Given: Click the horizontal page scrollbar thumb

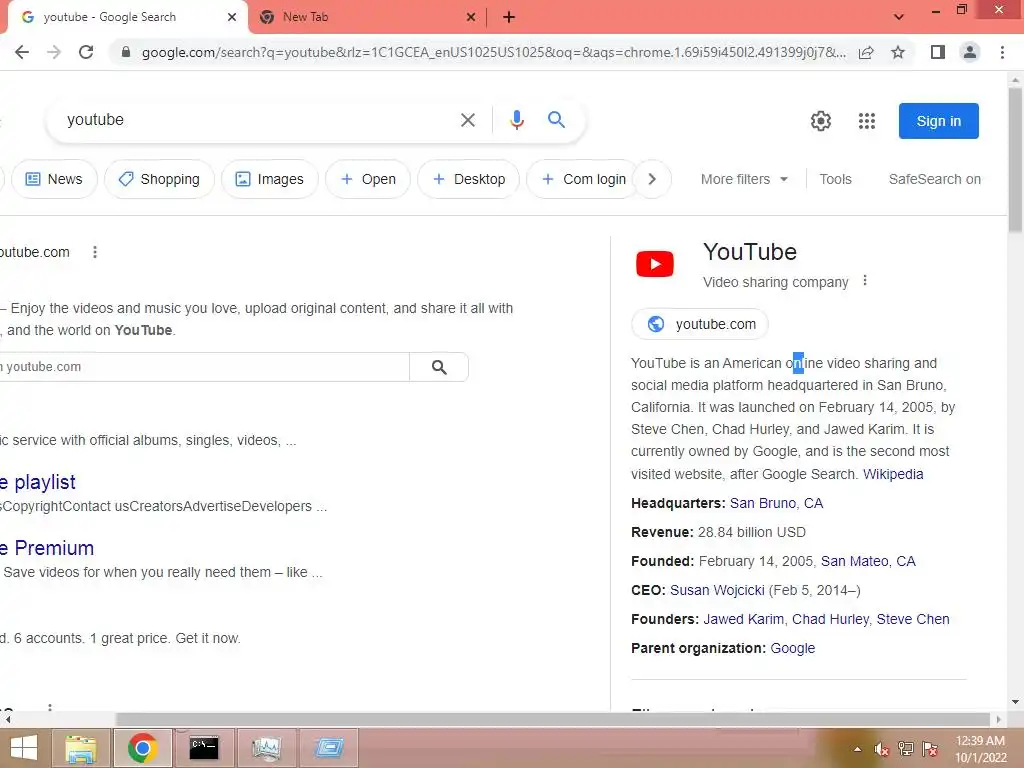Looking at the screenshot, I should coord(552,719).
